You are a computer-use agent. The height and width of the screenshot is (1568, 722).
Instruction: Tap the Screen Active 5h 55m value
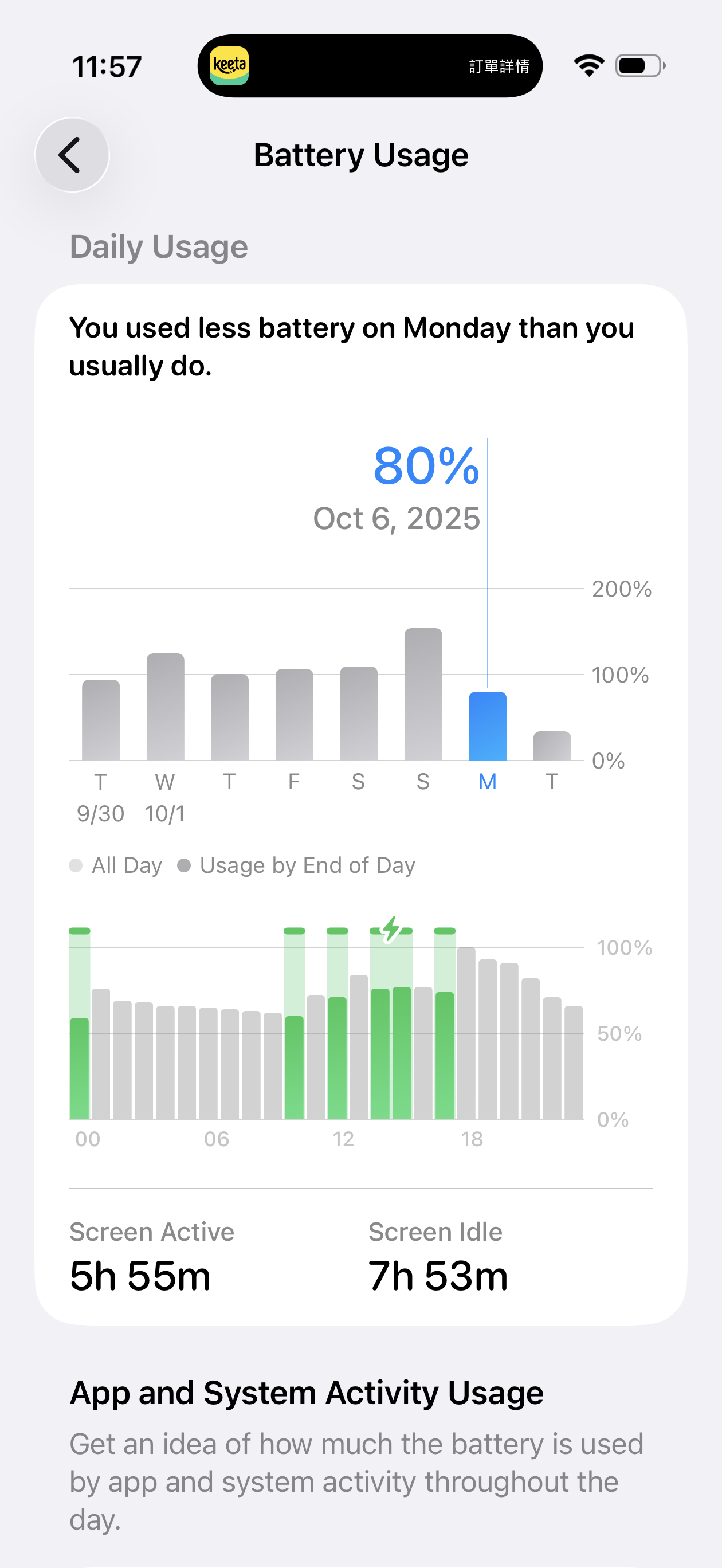coord(140,1275)
